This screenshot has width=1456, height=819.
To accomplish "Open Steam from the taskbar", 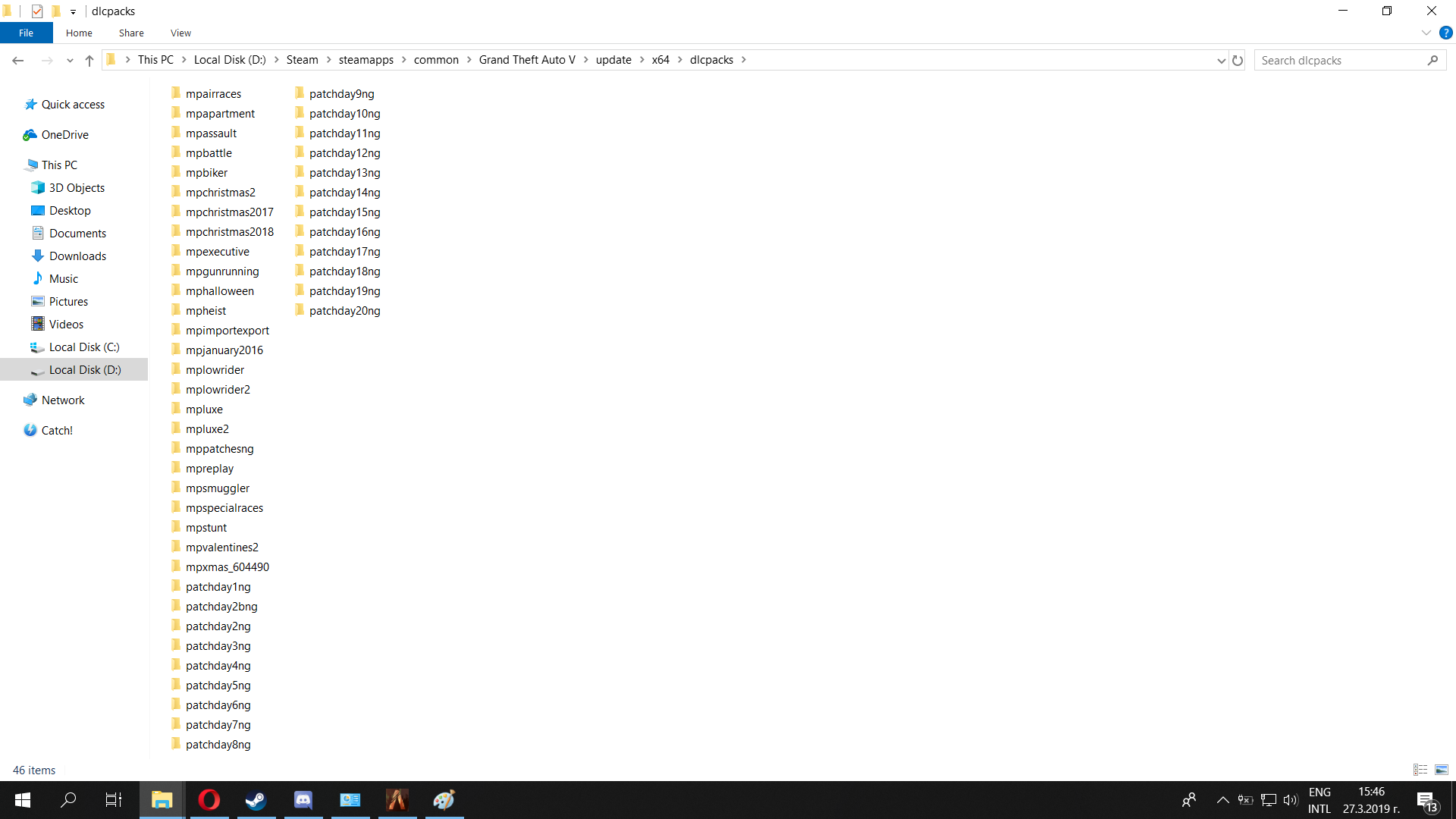I will [x=256, y=800].
